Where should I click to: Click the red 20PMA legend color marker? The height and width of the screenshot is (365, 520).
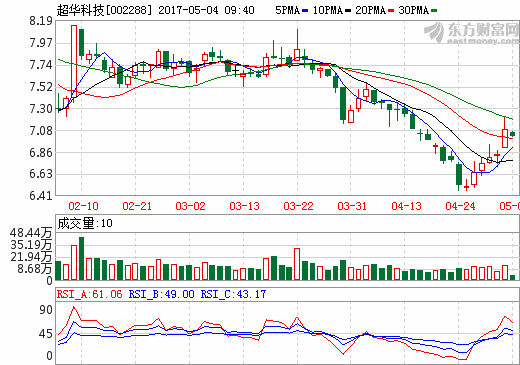(391, 11)
